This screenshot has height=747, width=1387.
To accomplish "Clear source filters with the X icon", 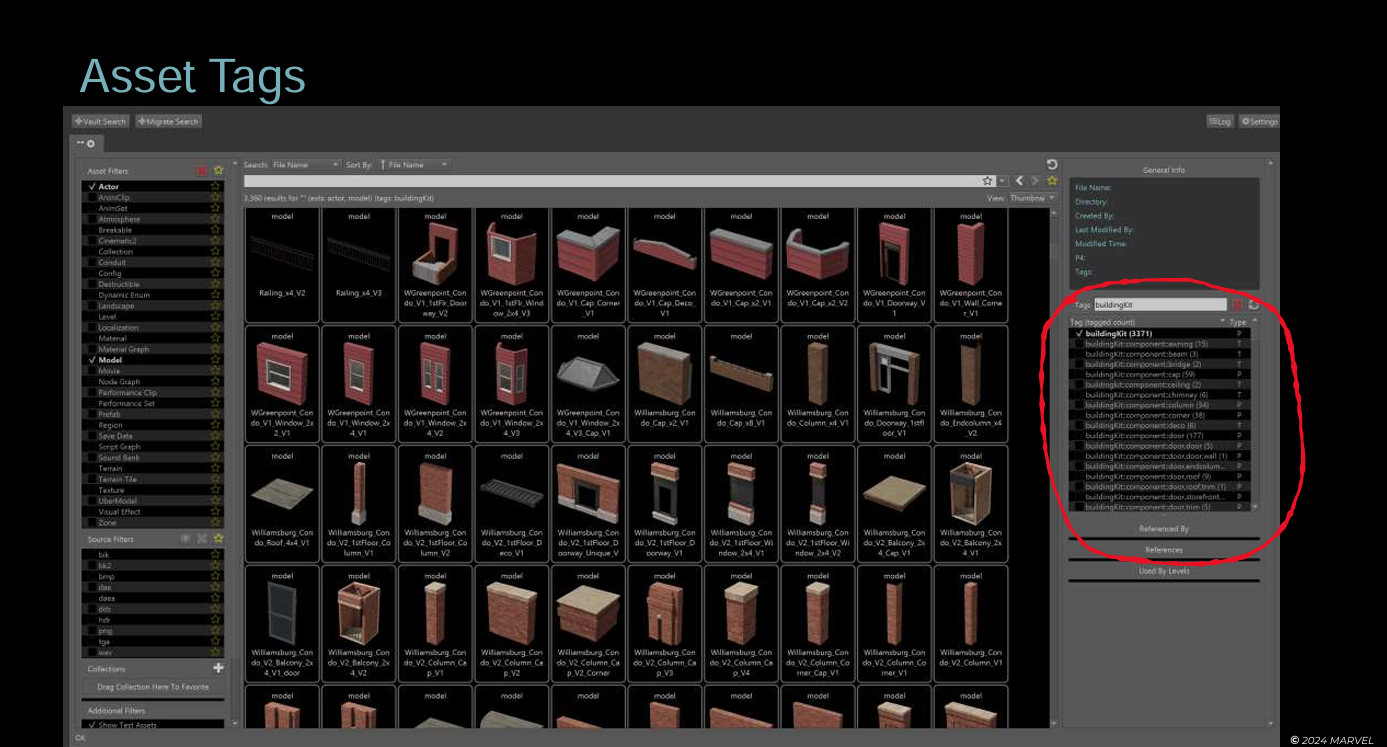I will pos(202,539).
